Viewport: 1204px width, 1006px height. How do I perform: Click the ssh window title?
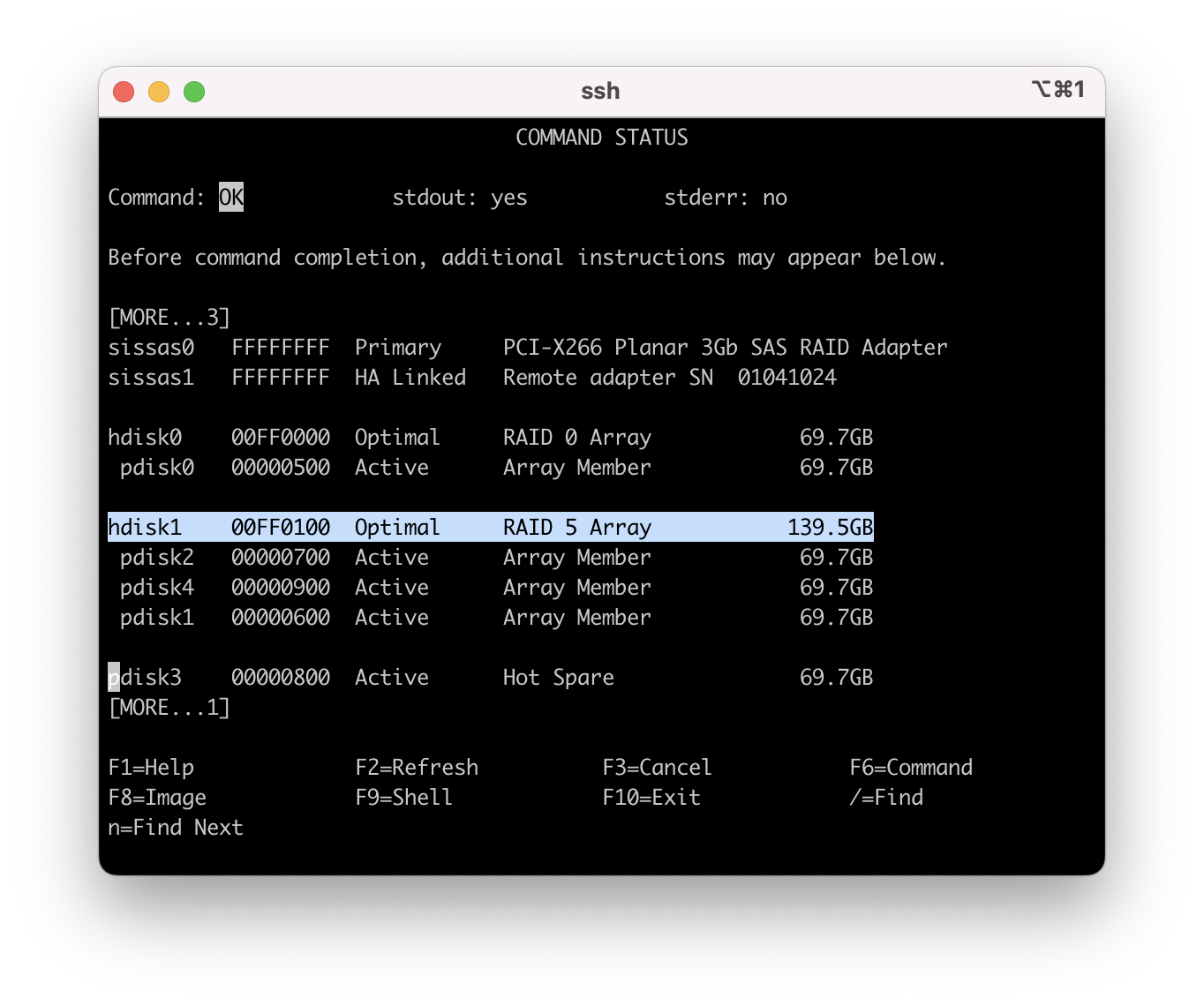point(600,91)
